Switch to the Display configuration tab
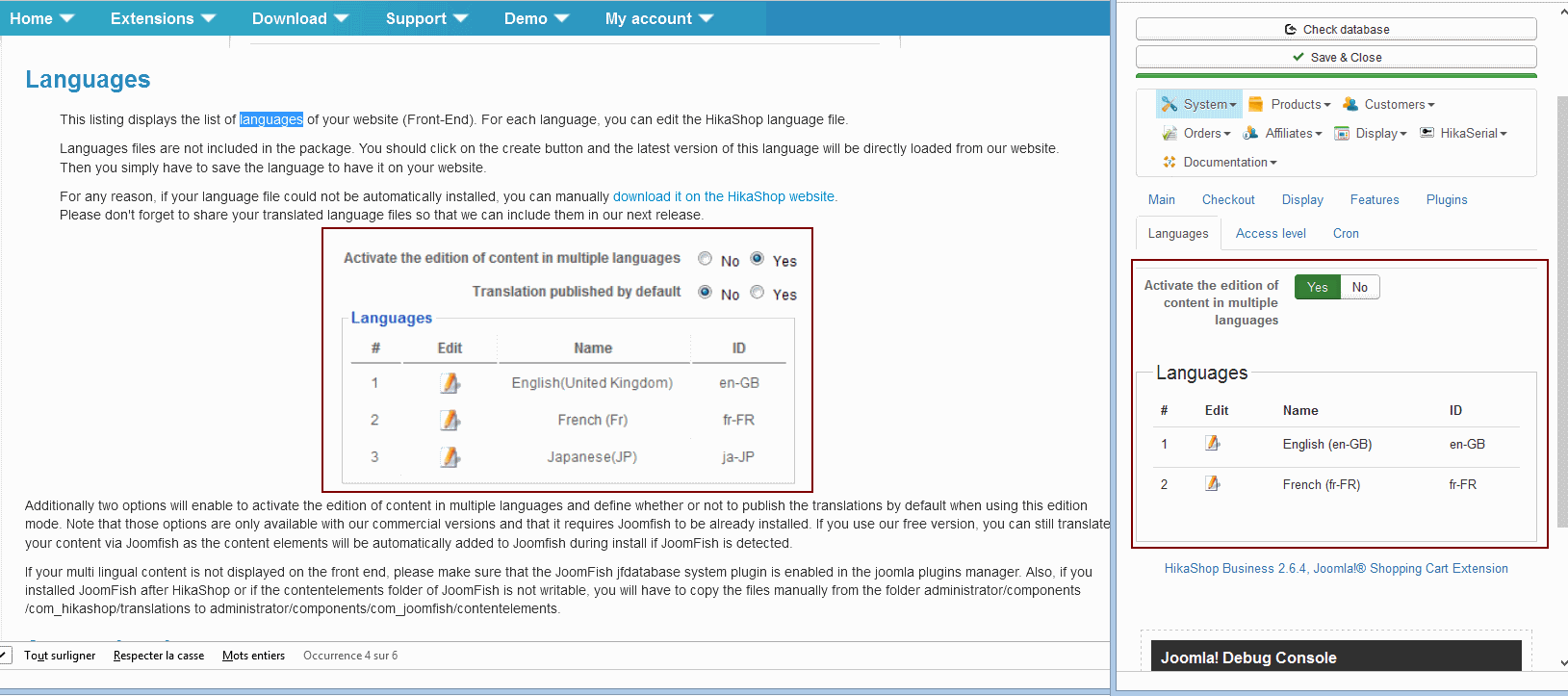Viewport: 1568px width, 696px height. [x=1302, y=200]
